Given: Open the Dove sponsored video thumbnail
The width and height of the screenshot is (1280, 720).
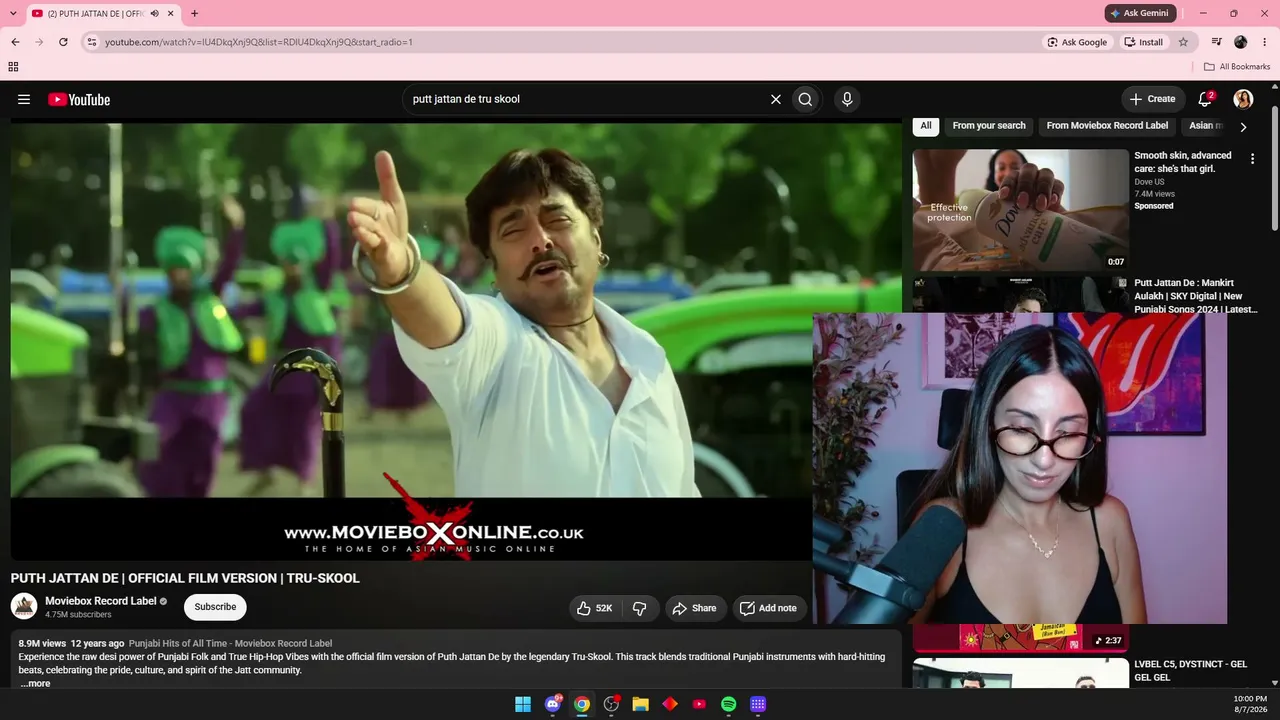Looking at the screenshot, I should (x=1020, y=210).
